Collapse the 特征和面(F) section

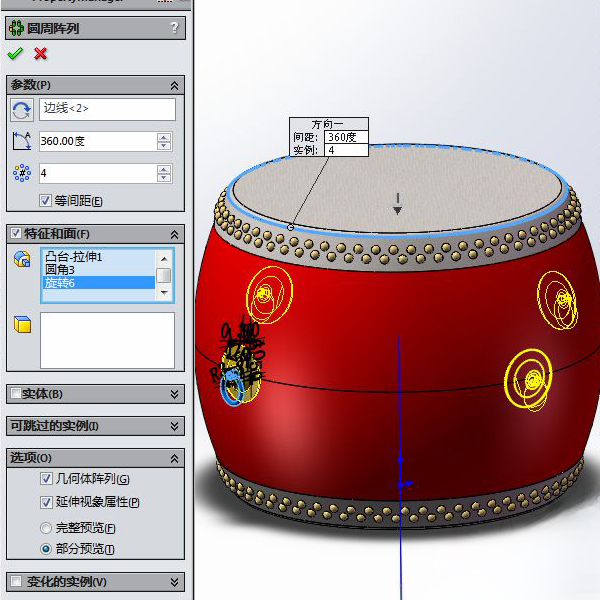[174, 234]
